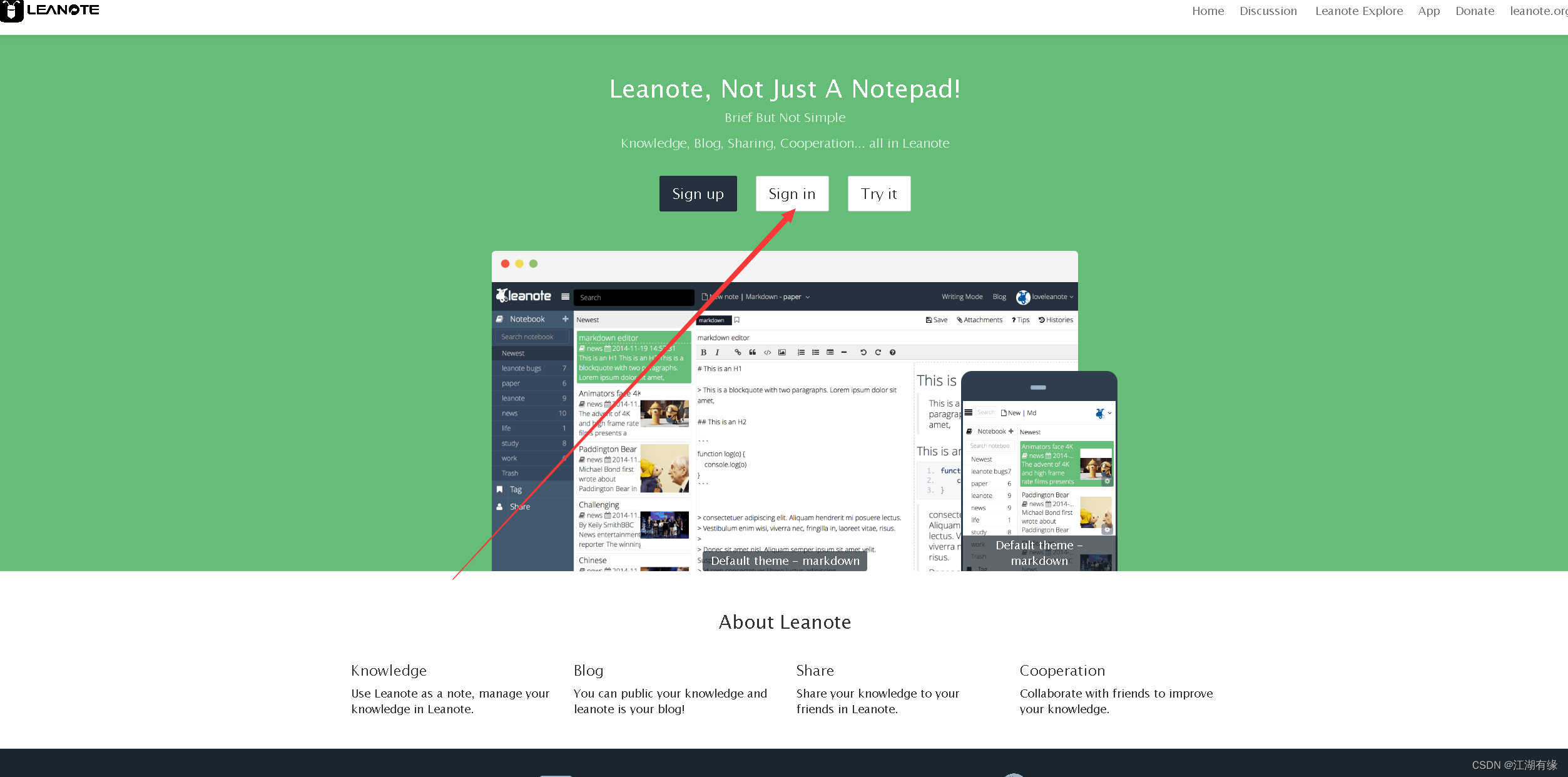This screenshot has height=777, width=1568.
Task: Expand the Markdown paper dropdown in editor
Action: [808, 296]
